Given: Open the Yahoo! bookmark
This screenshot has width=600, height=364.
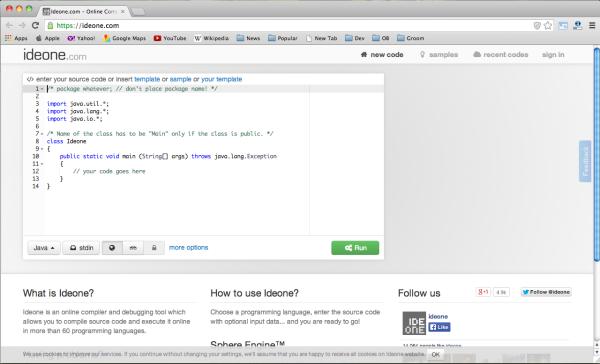Looking at the screenshot, I should point(82,38).
